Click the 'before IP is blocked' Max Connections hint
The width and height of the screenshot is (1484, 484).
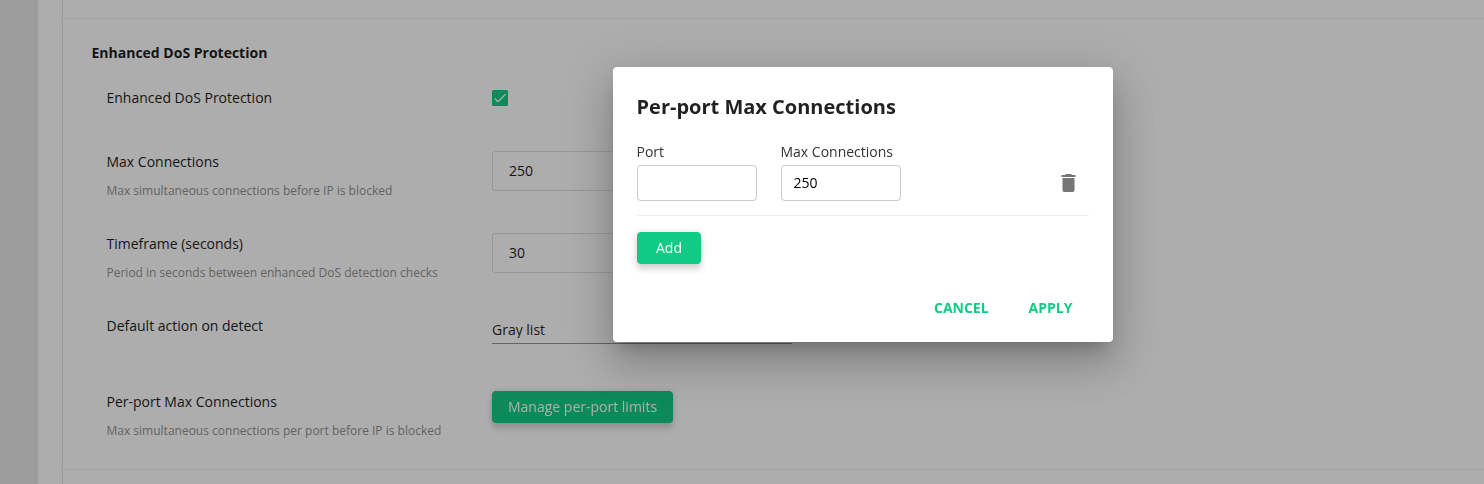[x=249, y=190]
